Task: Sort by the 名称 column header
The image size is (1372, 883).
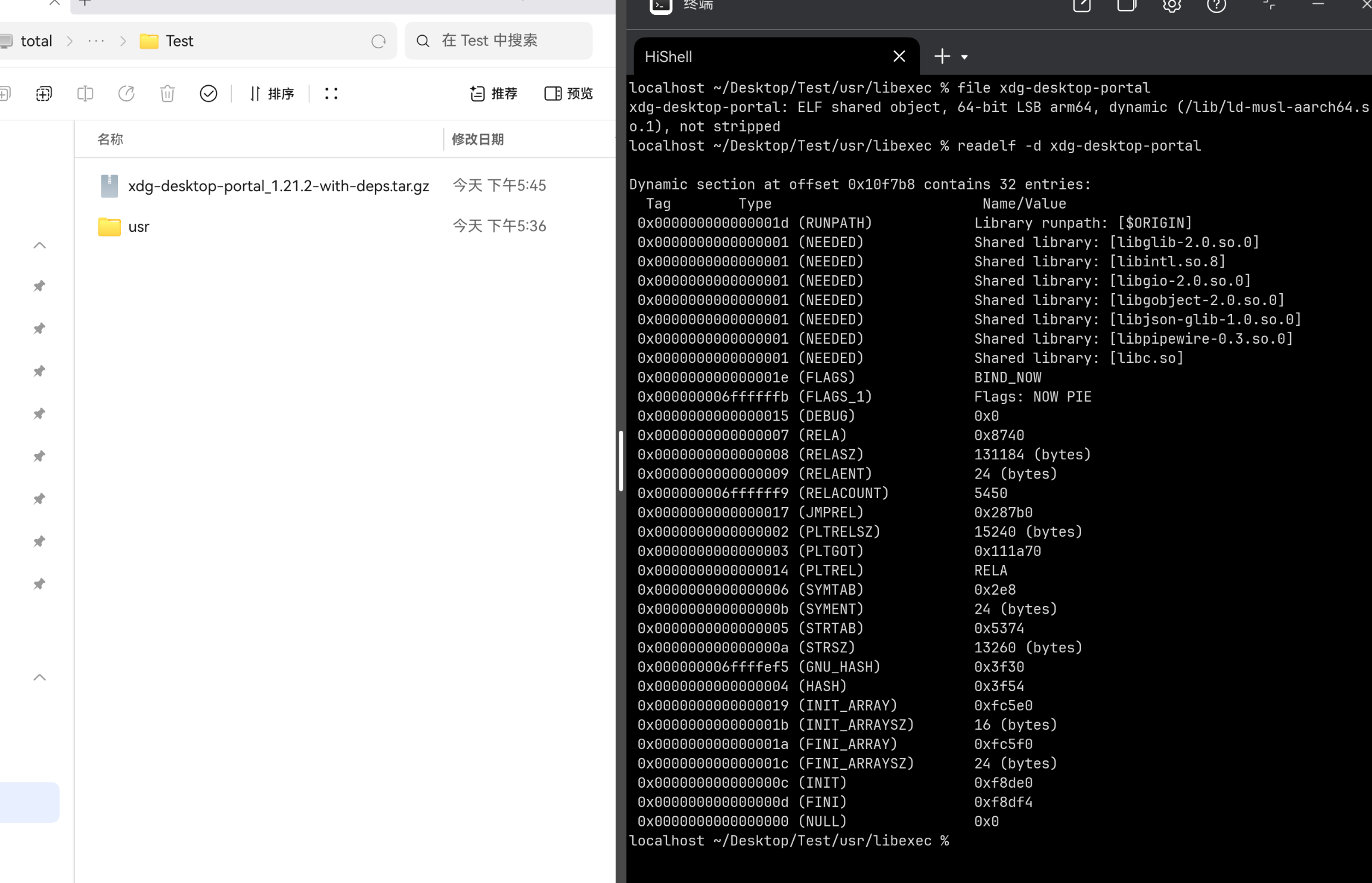Action: [110, 139]
